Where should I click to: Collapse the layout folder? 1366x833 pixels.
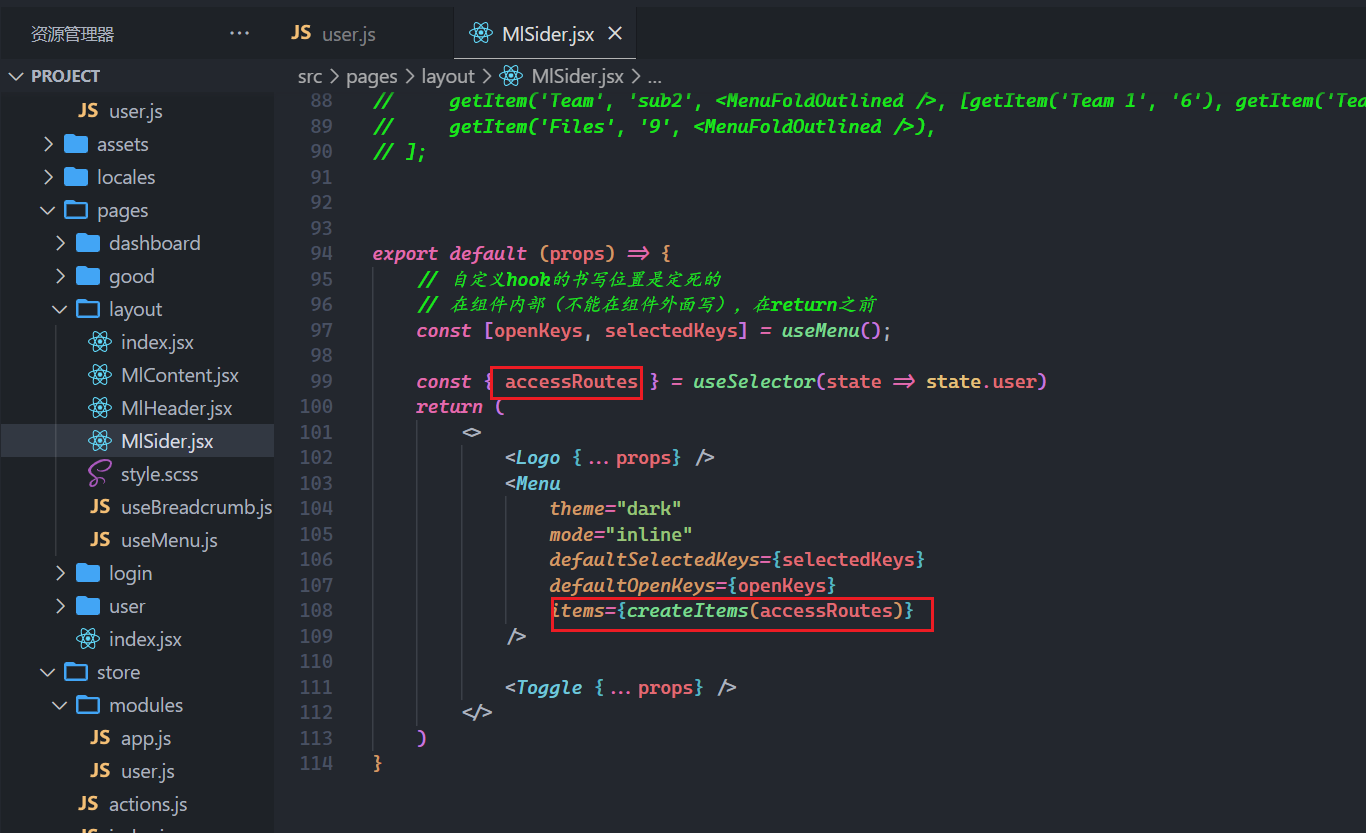pos(61,310)
